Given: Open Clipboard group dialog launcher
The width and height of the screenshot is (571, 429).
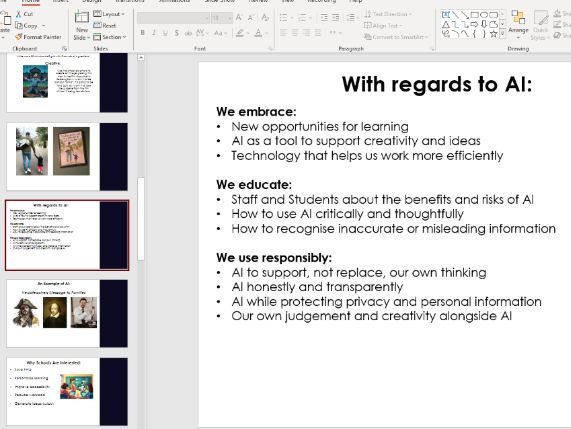Looking at the screenshot, I should click(x=64, y=48).
